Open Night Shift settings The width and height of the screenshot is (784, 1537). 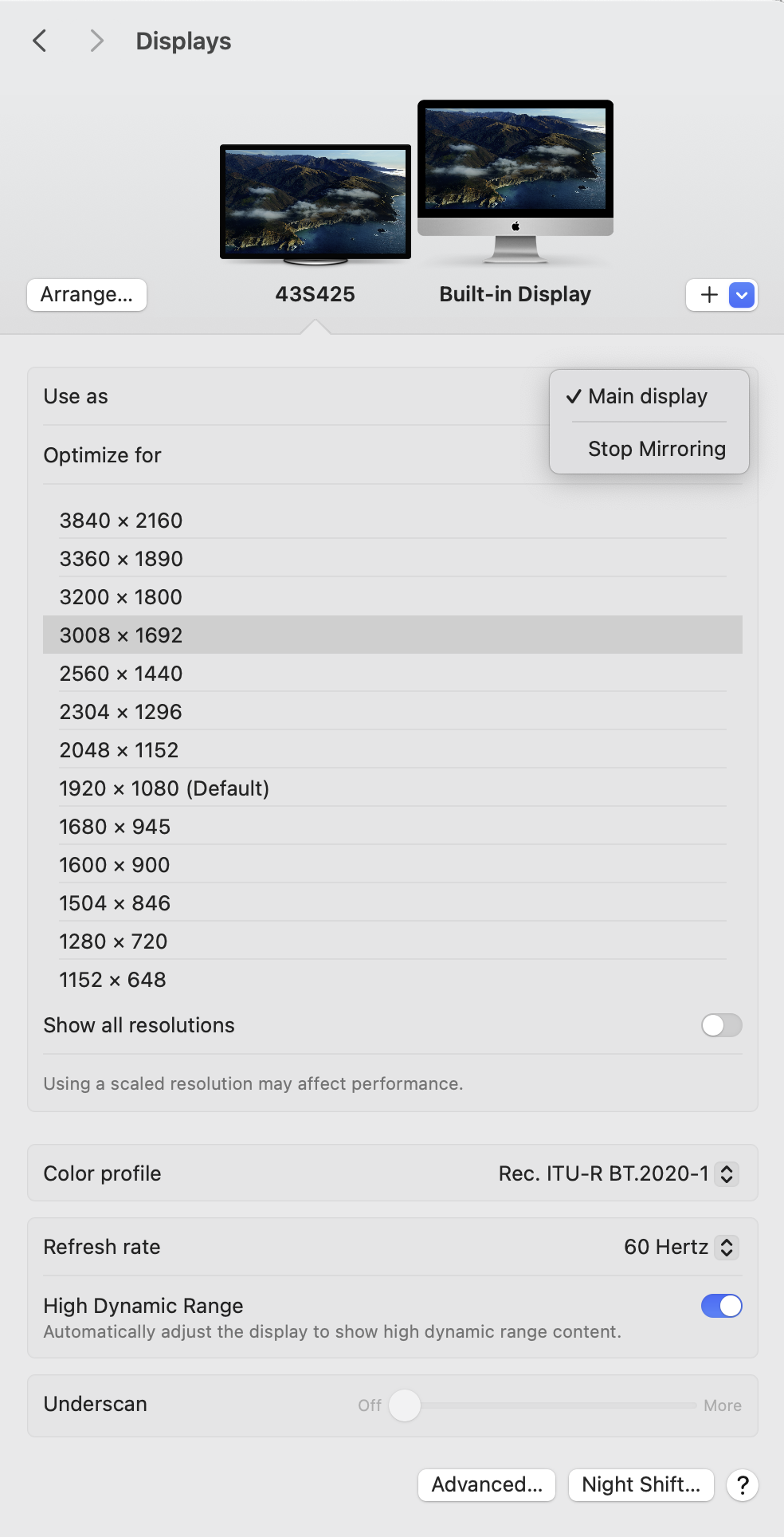click(641, 1485)
